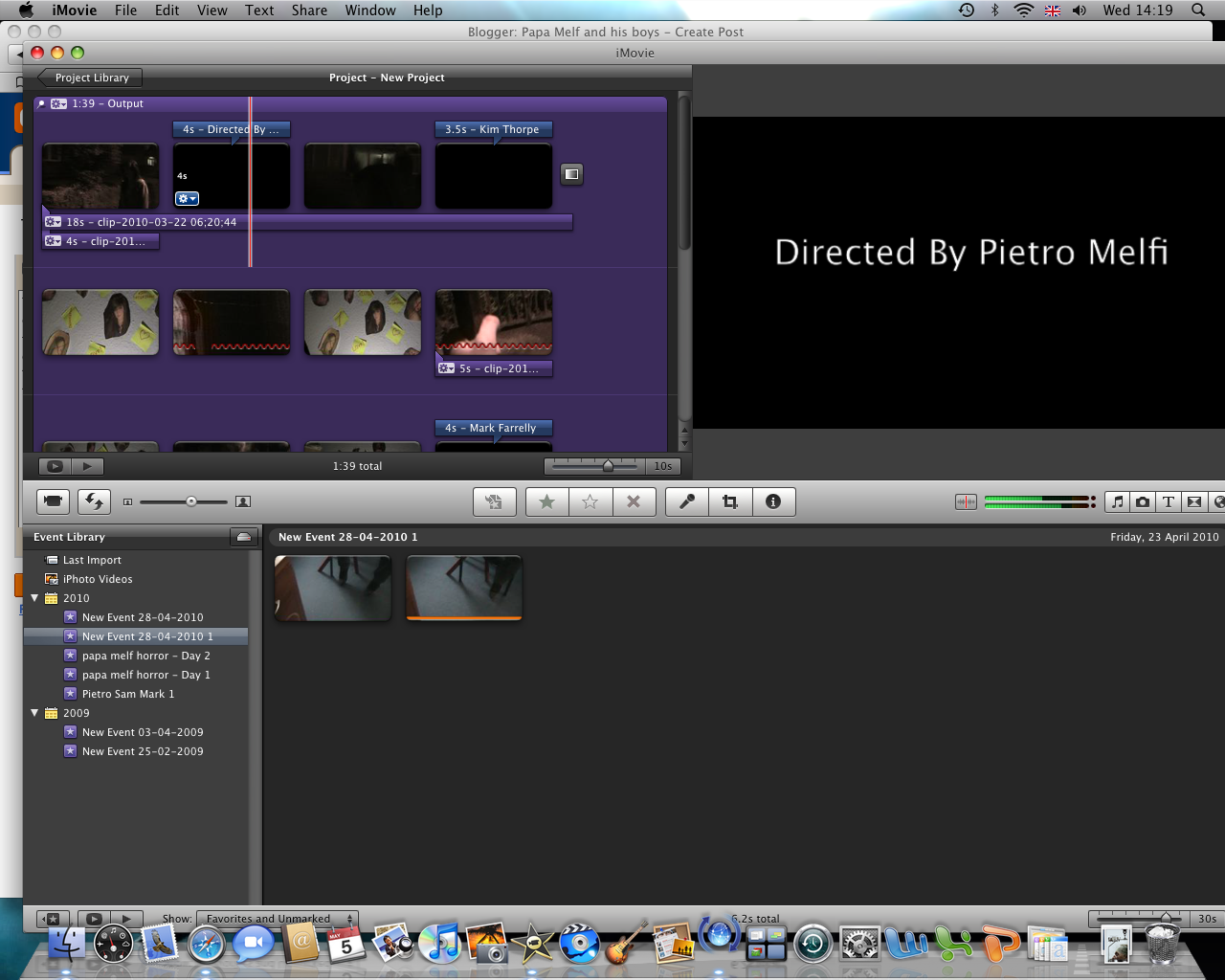Screen dimensions: 1225x980
Task: Adjust project thumbnail zoom slider
Action: point(608,466)
